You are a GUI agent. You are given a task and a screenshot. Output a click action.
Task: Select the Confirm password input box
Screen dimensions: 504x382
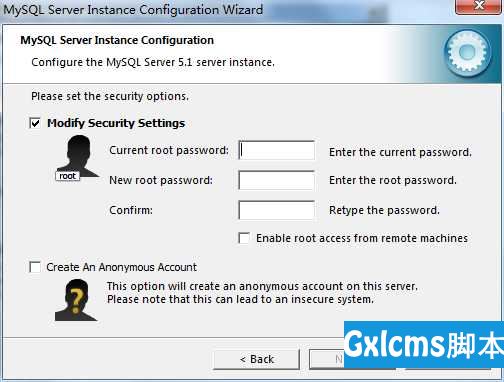click(x=277, y=210)
